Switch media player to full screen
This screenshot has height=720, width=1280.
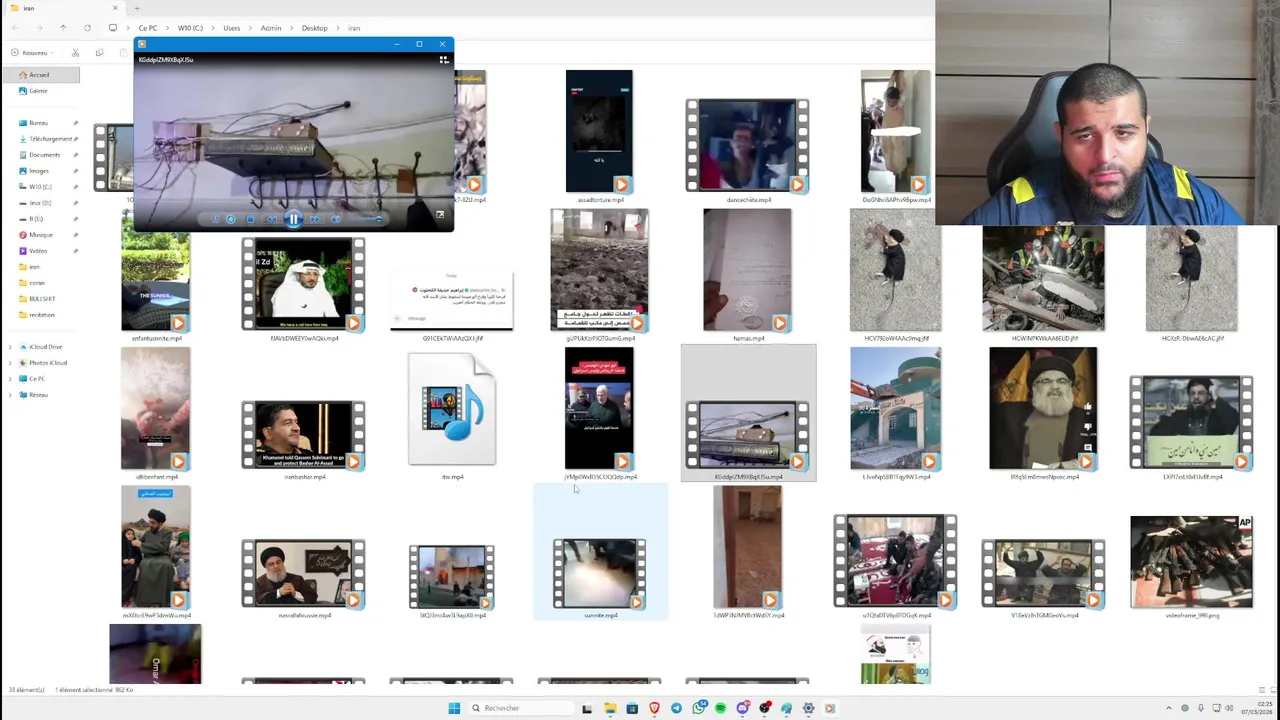tap(440, 215)
